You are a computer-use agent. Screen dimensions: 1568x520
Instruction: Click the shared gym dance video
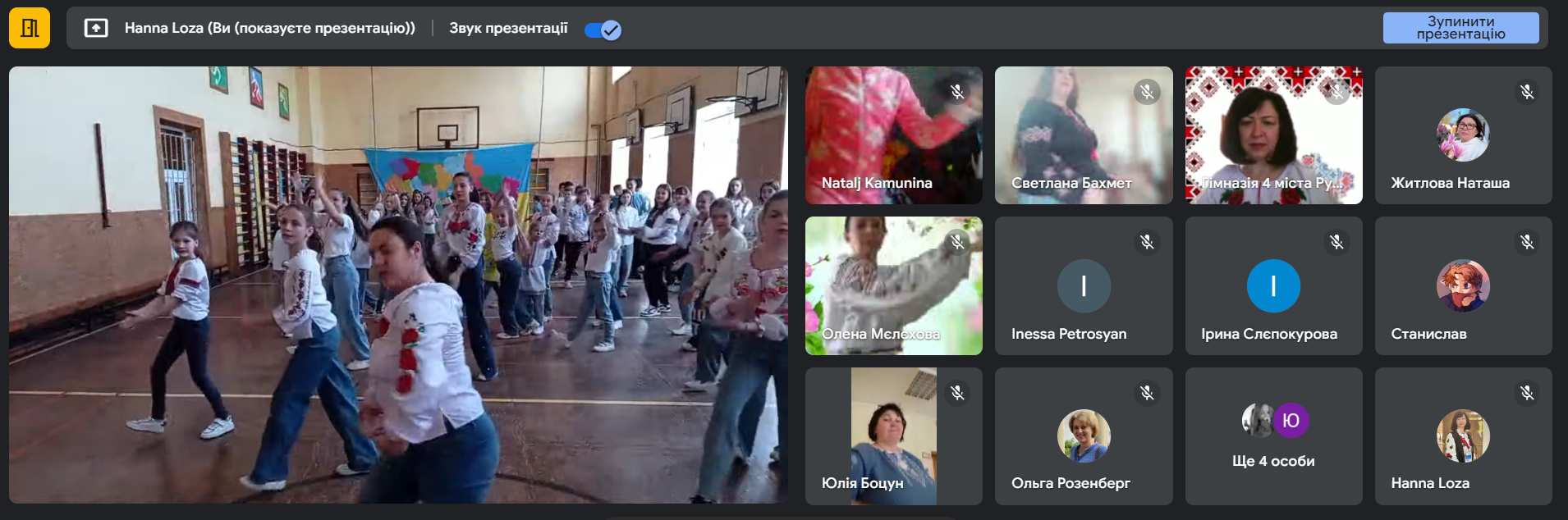click(x=398, y=285)
